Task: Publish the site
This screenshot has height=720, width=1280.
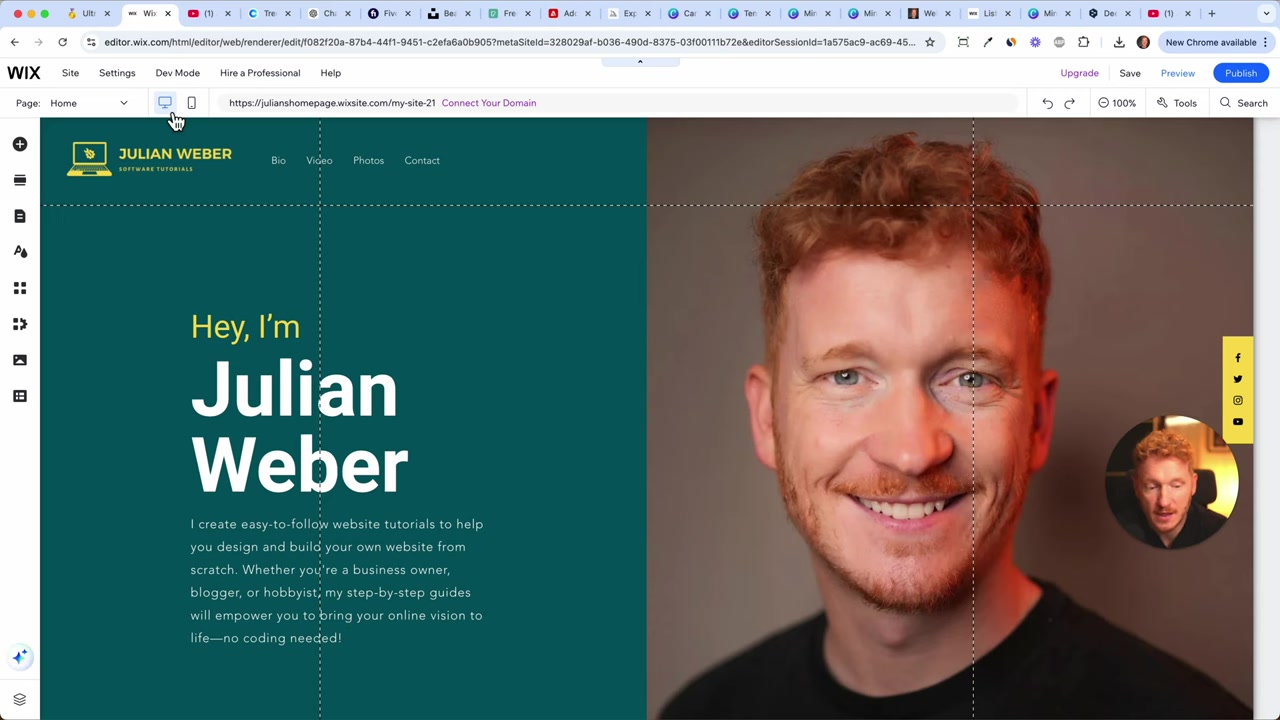Action: [x=1241, y=73]
